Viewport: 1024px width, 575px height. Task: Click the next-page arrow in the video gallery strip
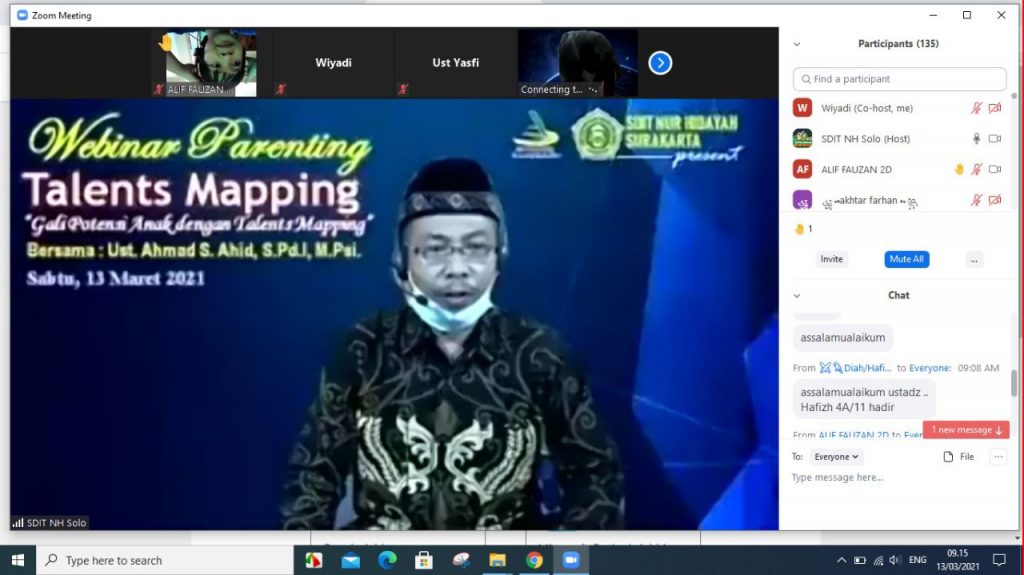pyautogui.click(x=660, y=63)
